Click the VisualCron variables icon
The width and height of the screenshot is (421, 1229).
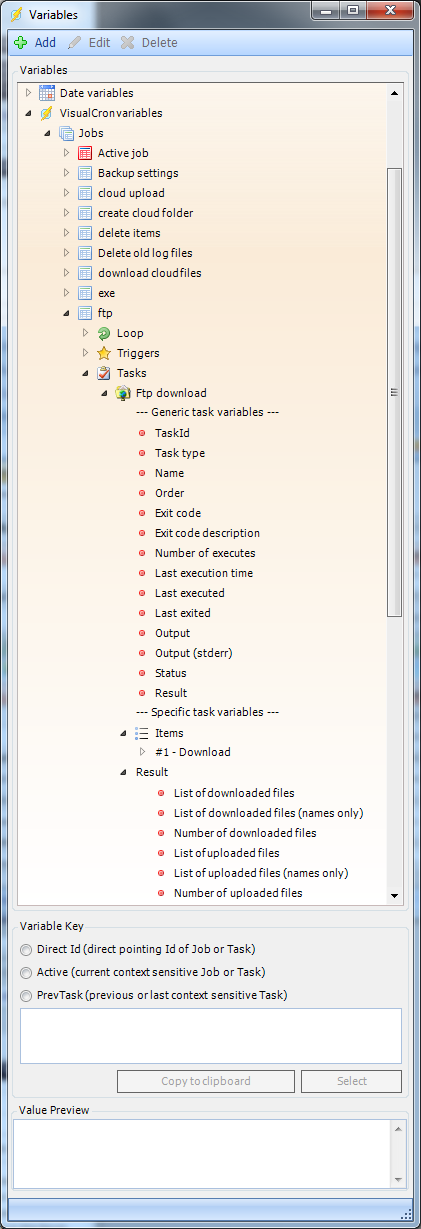(x=47, y=113)
